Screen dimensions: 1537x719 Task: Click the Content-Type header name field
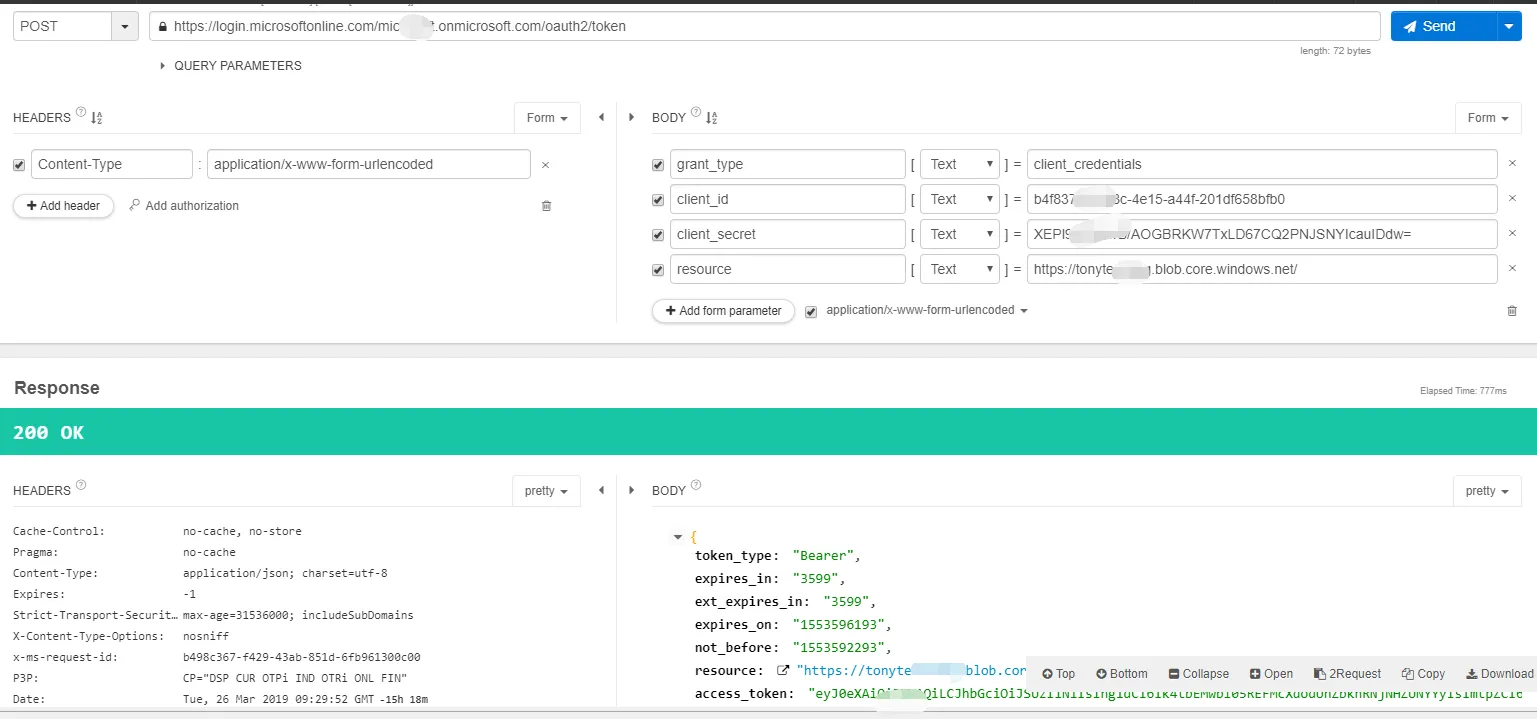[x=112, y=164]
